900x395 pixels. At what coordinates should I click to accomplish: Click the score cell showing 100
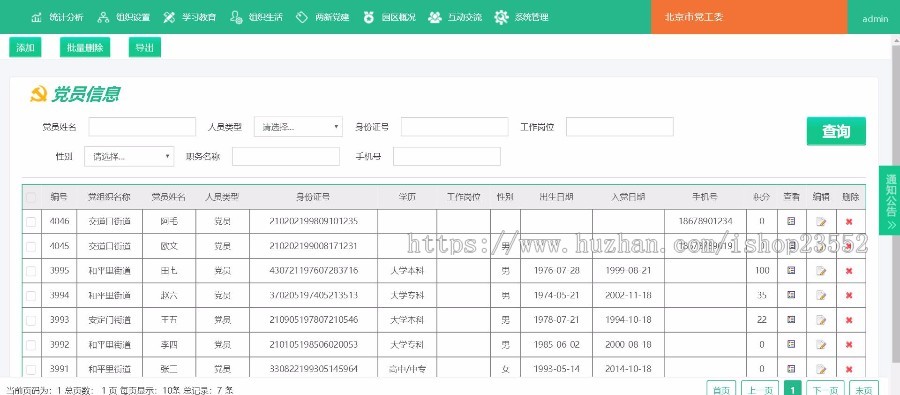tap(762, 270)
